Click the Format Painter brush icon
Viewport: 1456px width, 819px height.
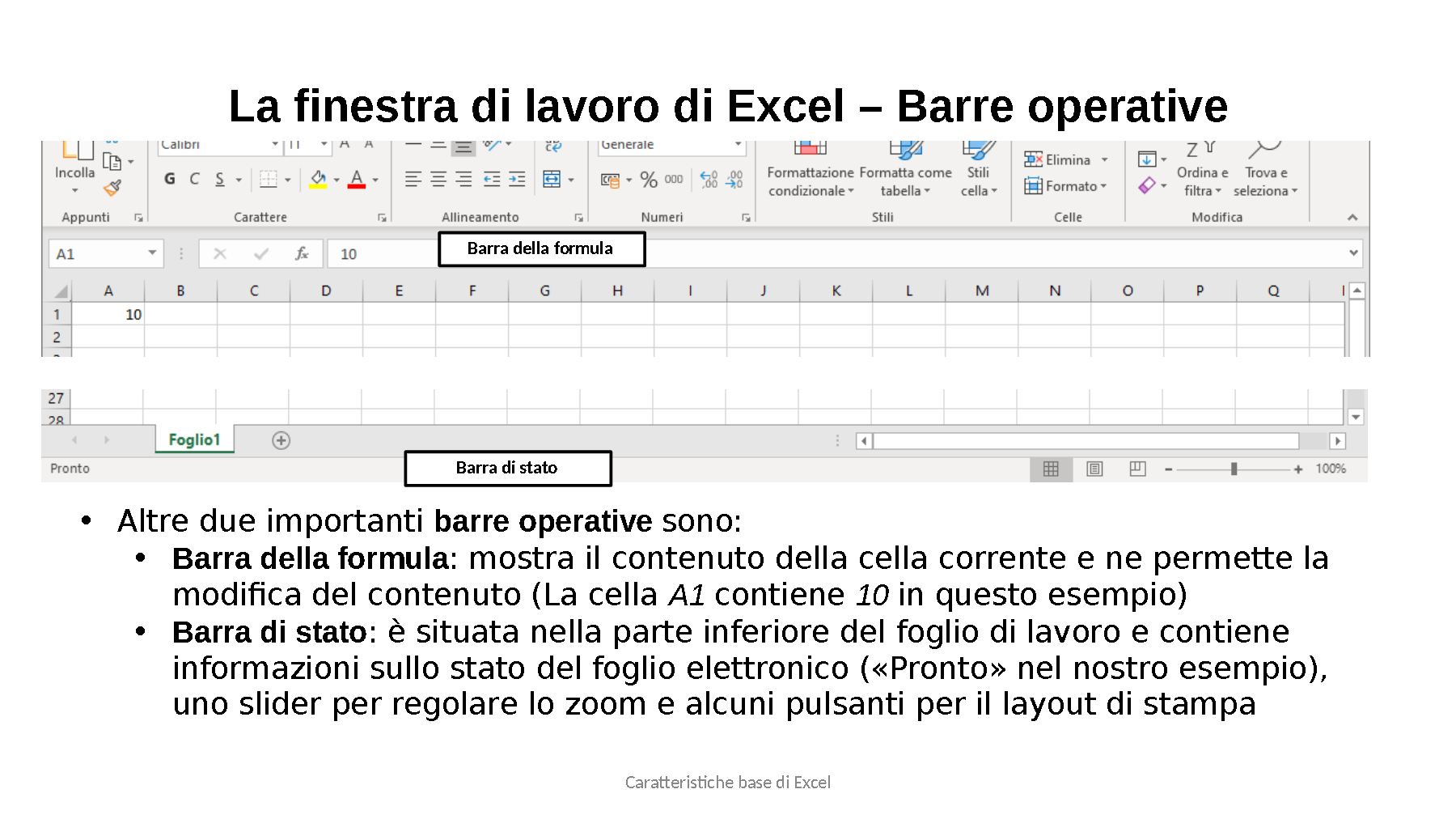[112, 188]
